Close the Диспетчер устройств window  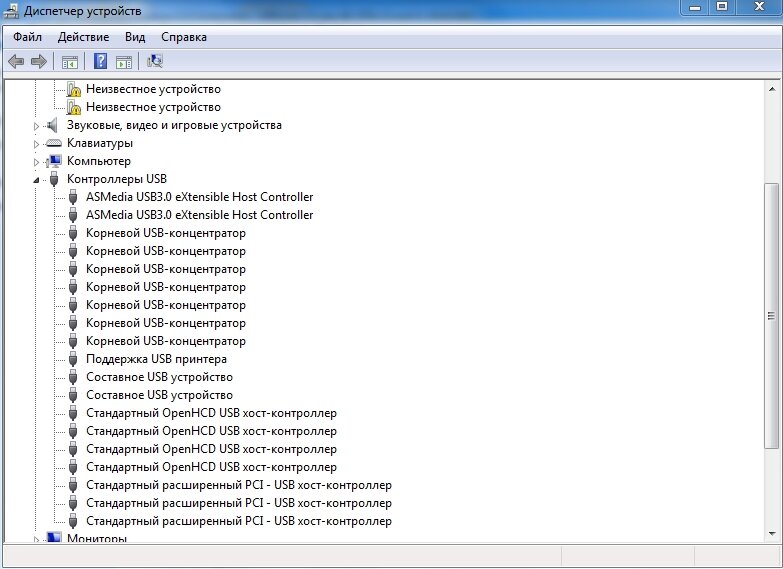[x=760, y=6]
